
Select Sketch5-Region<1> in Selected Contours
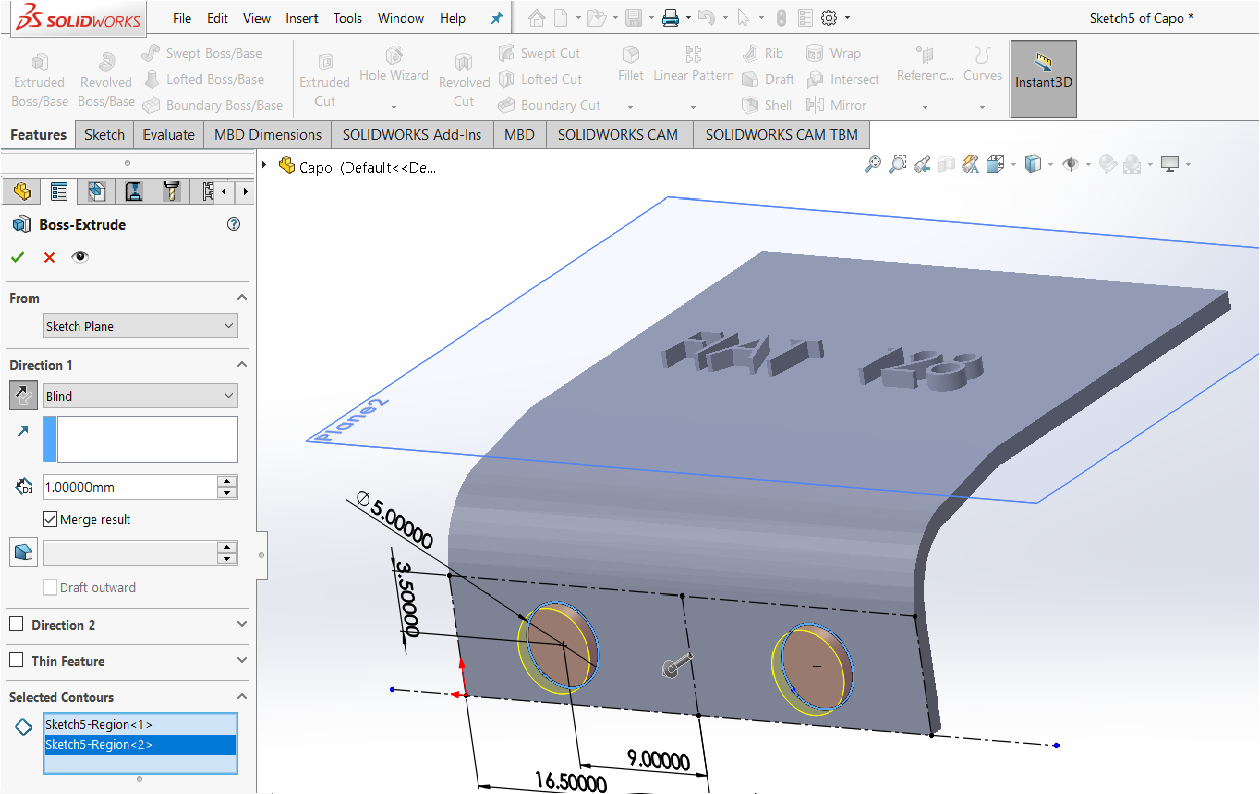(99, 724)
